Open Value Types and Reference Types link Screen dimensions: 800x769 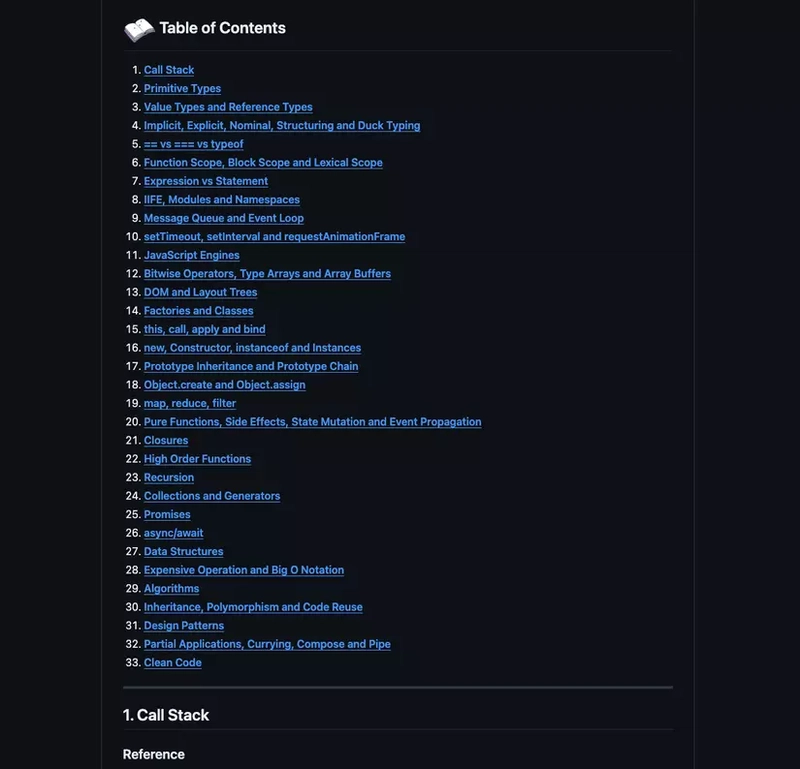(x=228, y=107)
